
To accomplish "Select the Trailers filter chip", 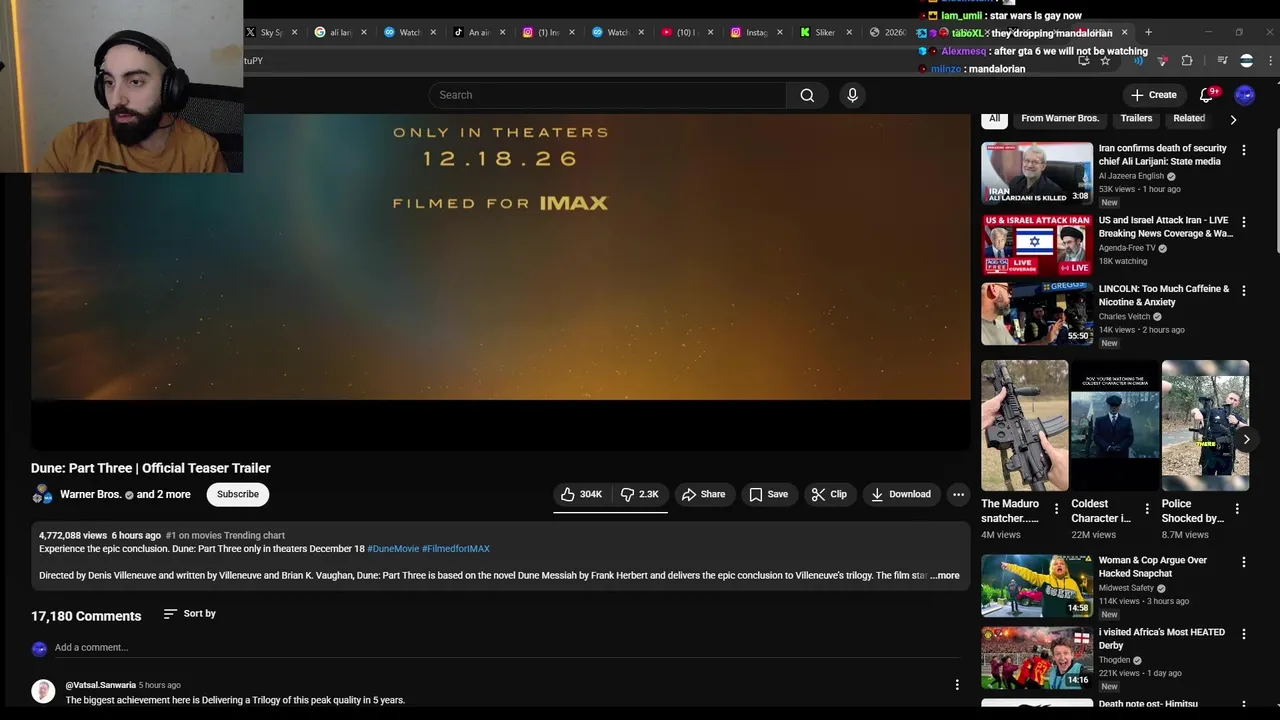I will tap(1136, 118).
